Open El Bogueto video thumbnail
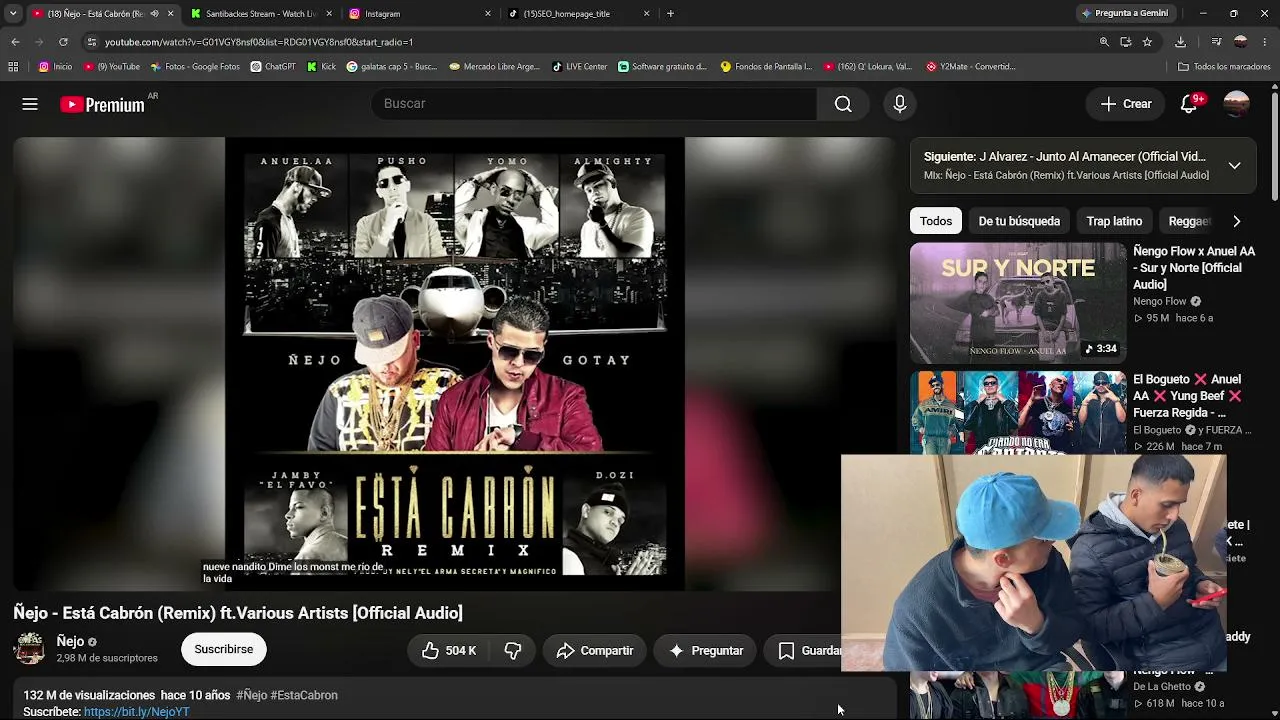 1018,413
